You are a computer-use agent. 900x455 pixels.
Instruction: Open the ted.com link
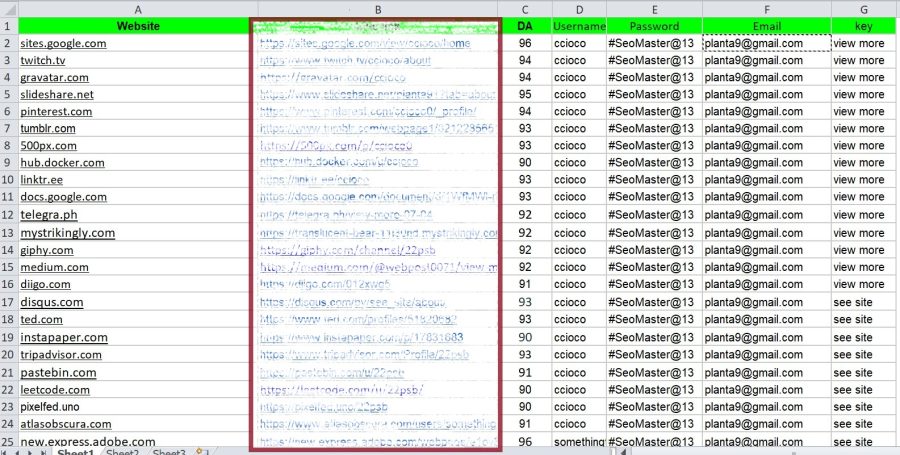(x=41, y=320)
